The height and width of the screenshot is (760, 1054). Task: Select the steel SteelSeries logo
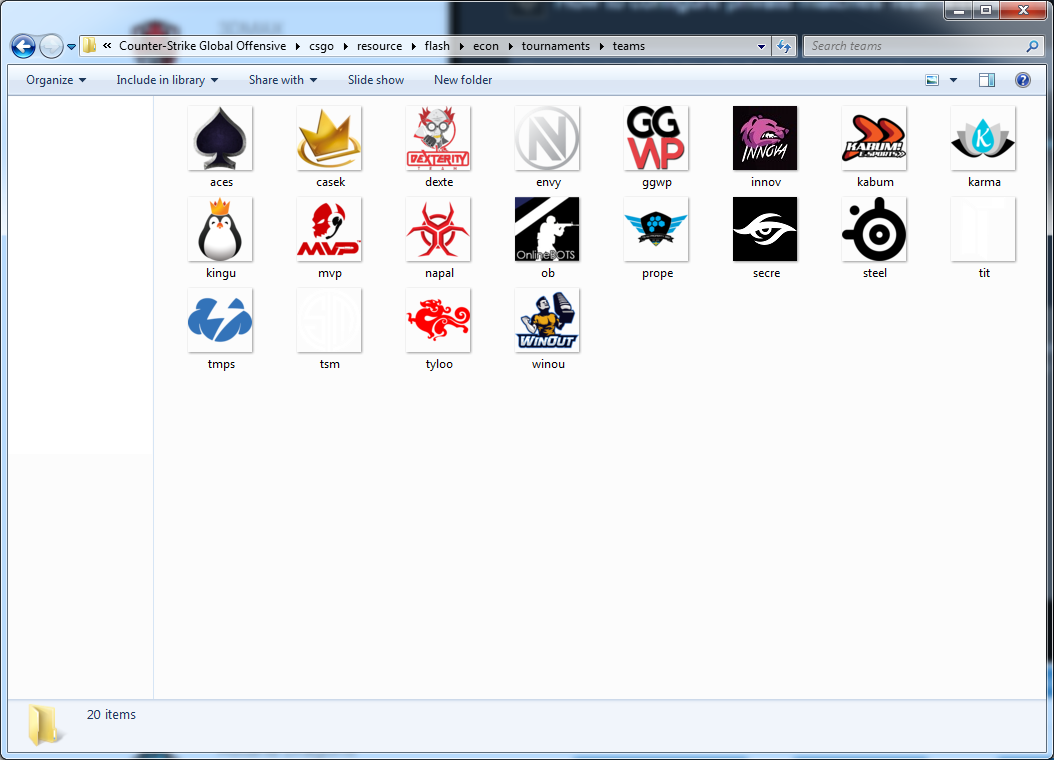click(x=874, y=229)
